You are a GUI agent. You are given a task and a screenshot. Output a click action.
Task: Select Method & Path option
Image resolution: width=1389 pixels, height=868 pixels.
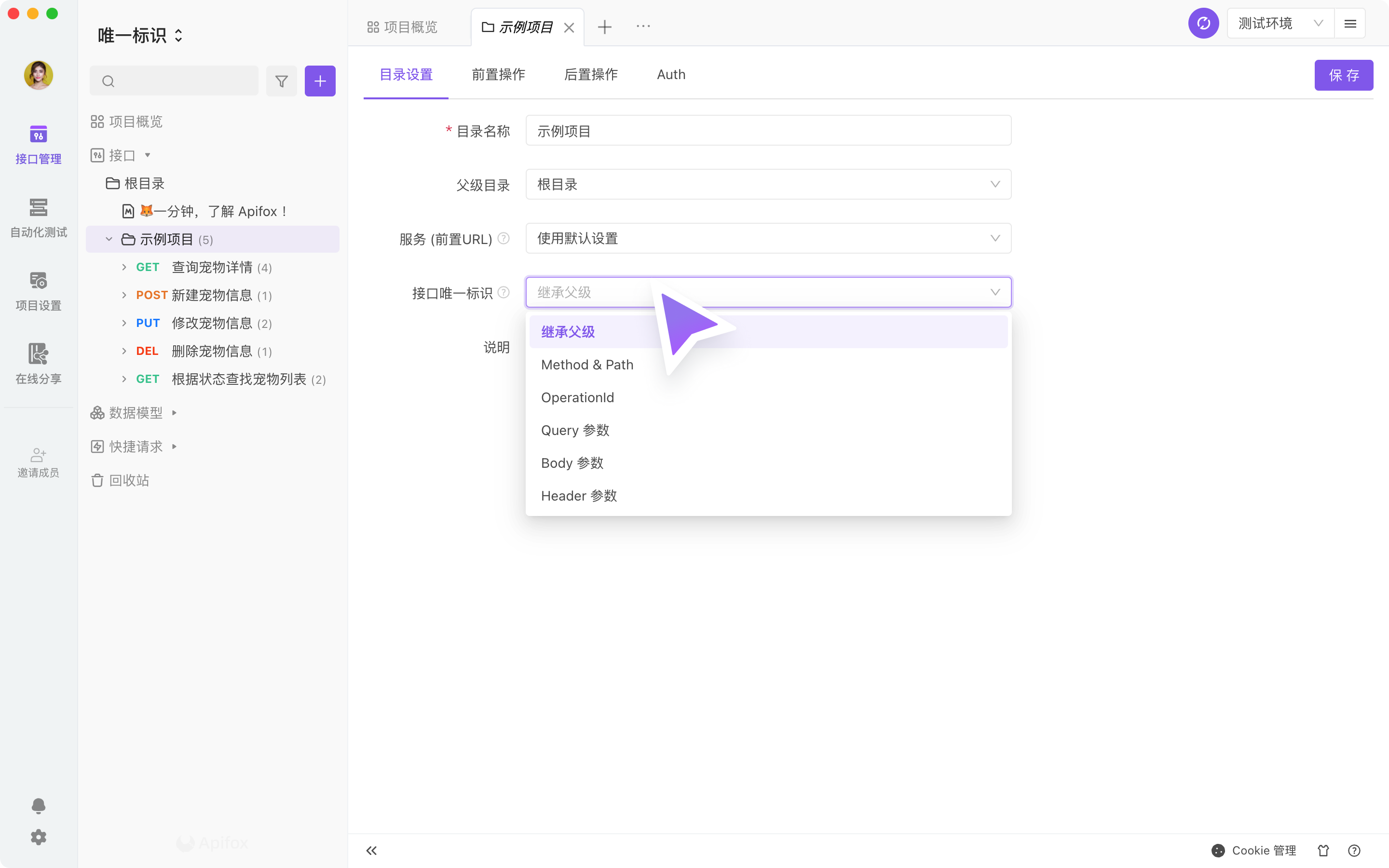coord(586,365)
